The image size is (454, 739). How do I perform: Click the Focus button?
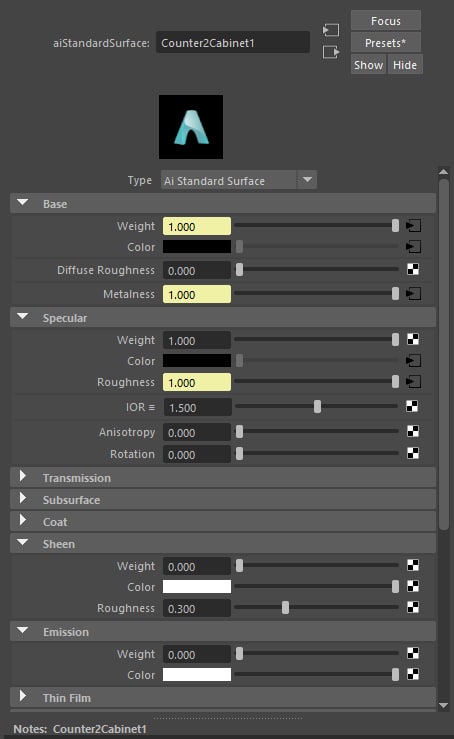tap(386, 21)
